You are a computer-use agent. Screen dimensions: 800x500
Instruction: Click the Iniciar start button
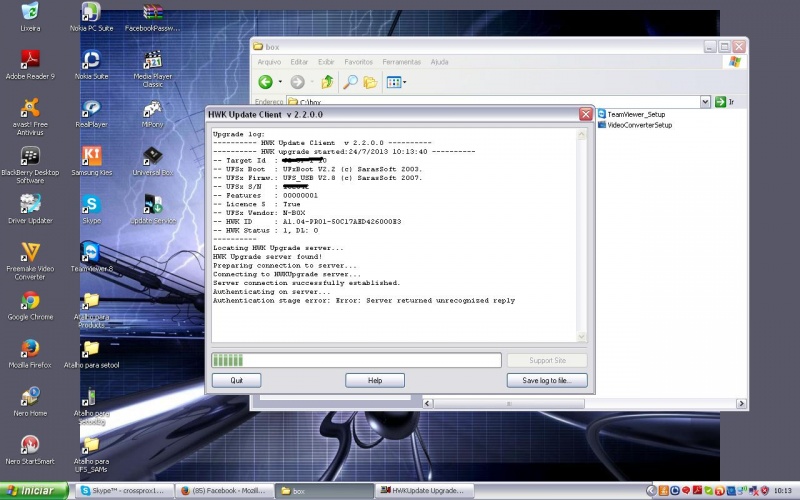(33, 491)
